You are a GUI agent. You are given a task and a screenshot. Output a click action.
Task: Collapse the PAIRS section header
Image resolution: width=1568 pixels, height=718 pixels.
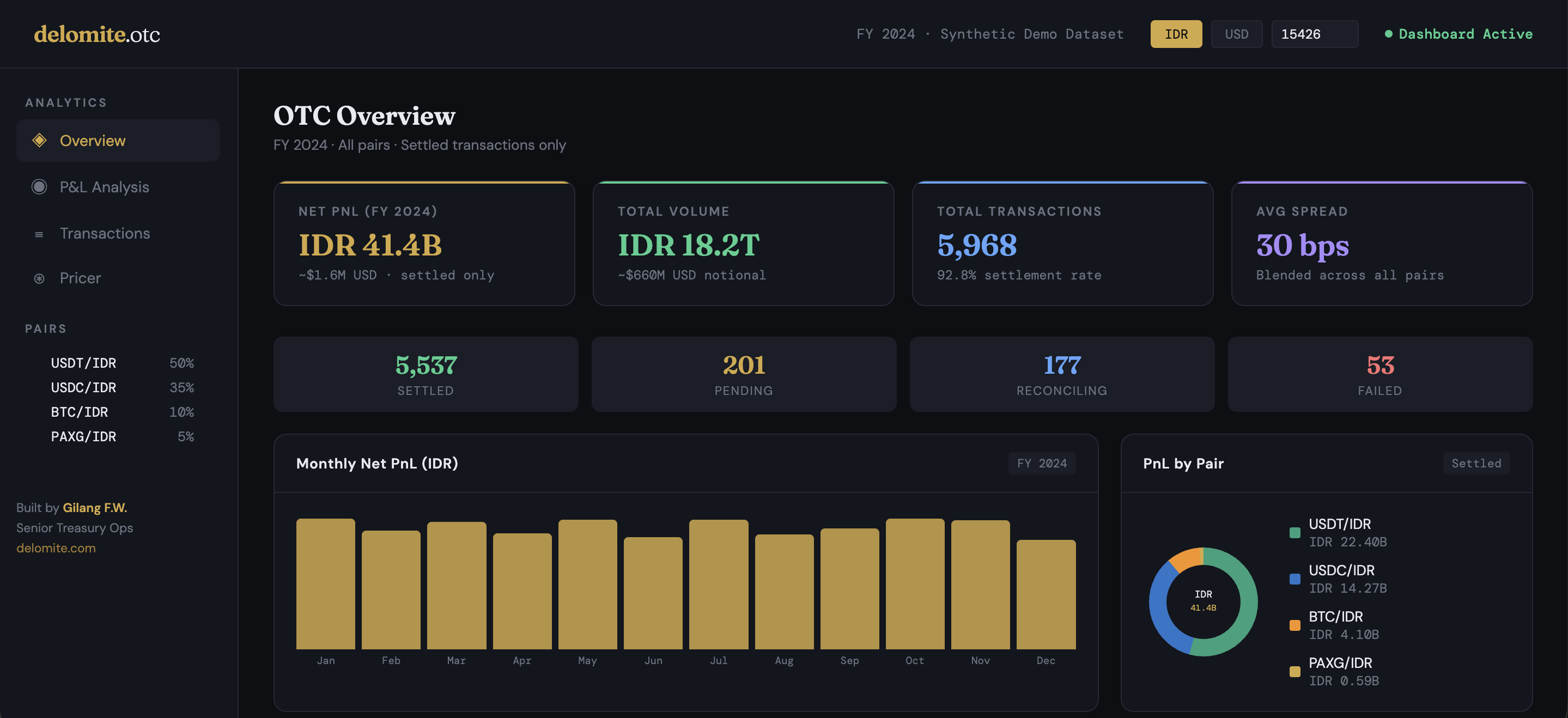click(x=46, y=328)
